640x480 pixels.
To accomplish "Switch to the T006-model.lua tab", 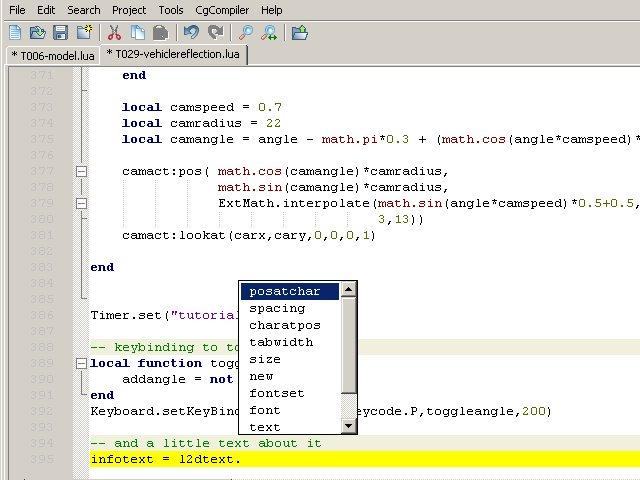I will (51, 55).
